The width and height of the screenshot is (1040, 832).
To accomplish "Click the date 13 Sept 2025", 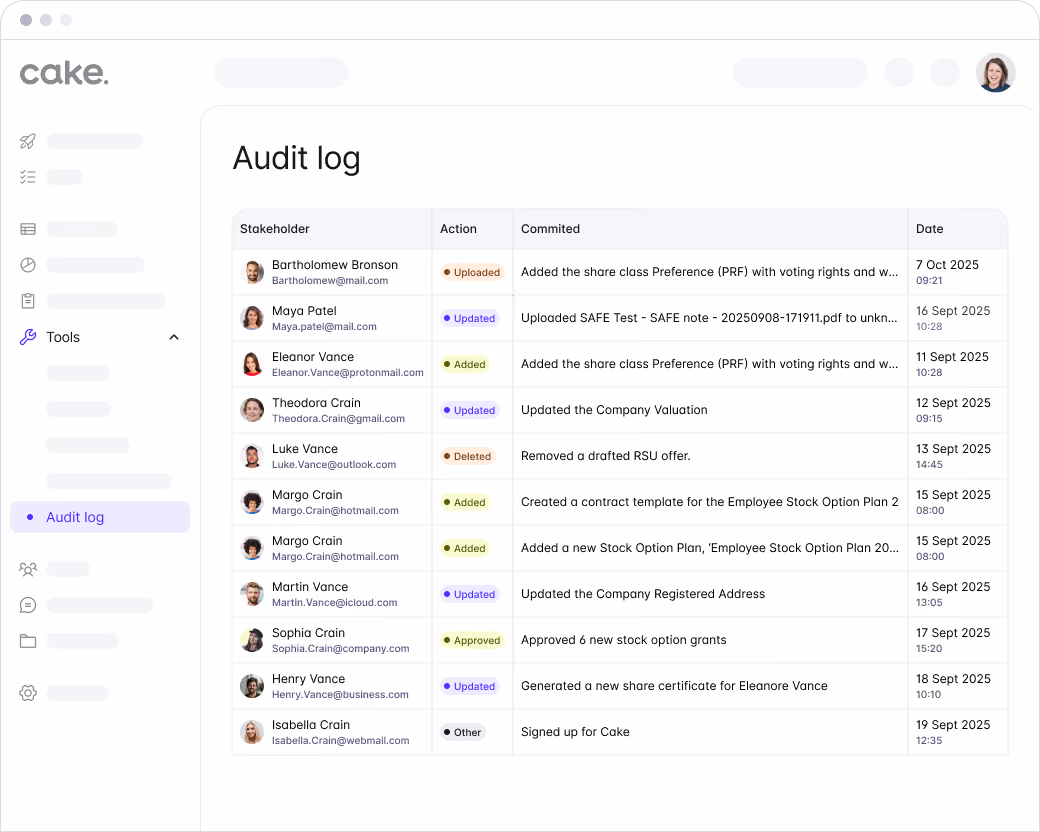I will point(953,449).
